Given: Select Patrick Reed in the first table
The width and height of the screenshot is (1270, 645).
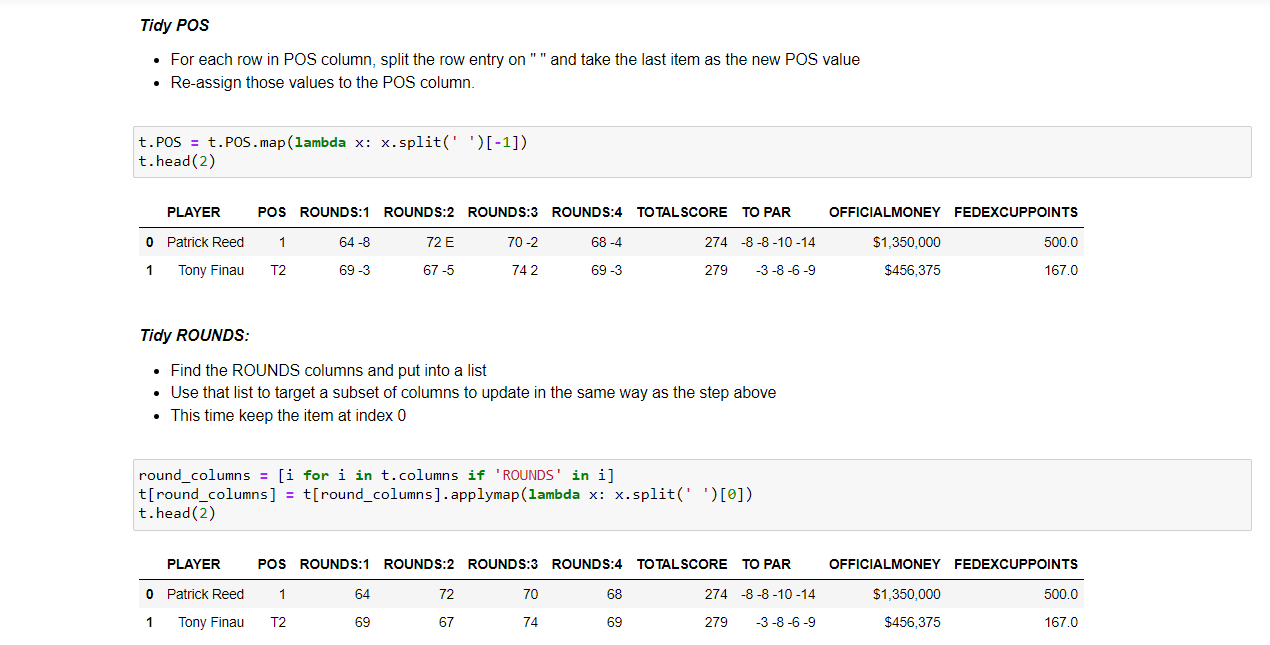Looking at the screenshot, I should [x=205, y=242].
